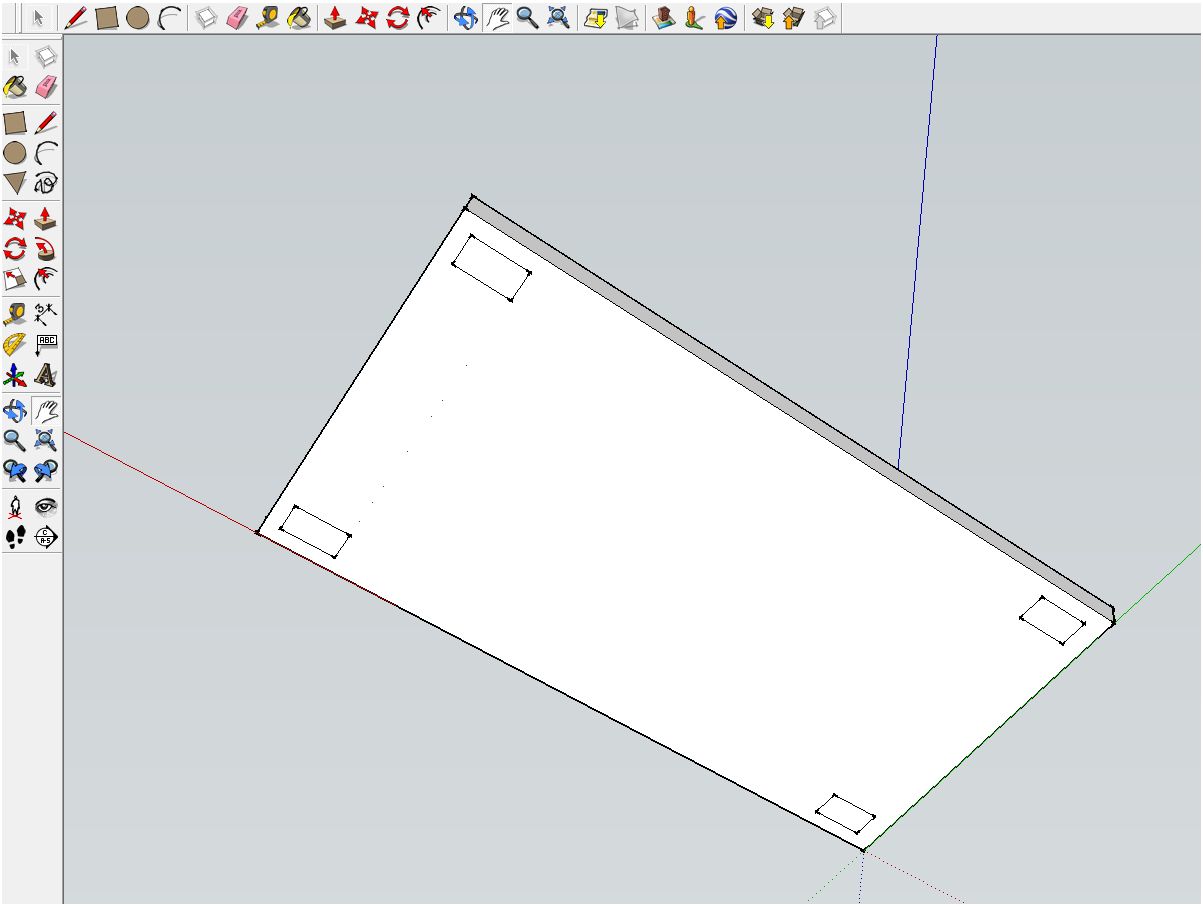Activate the Walk tool
Viewport: 1203px width, 906px height.
[14, 537]
